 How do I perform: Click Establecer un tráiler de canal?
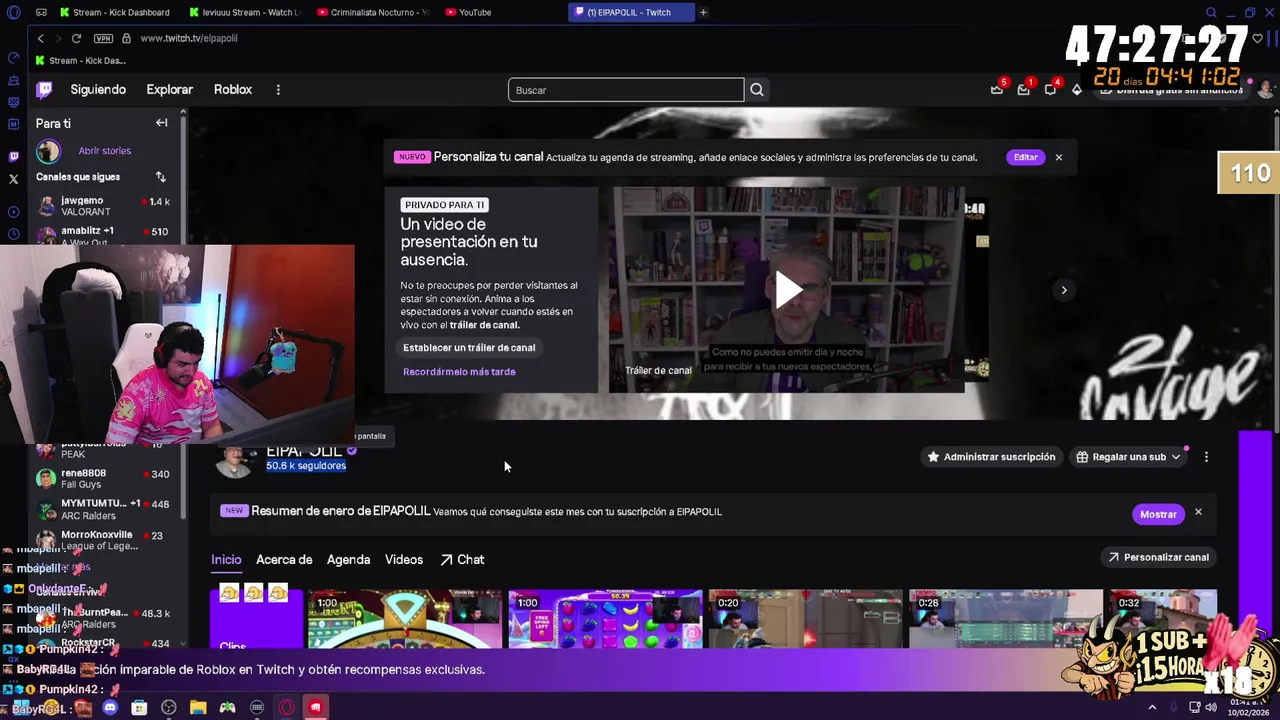(469, 348)
